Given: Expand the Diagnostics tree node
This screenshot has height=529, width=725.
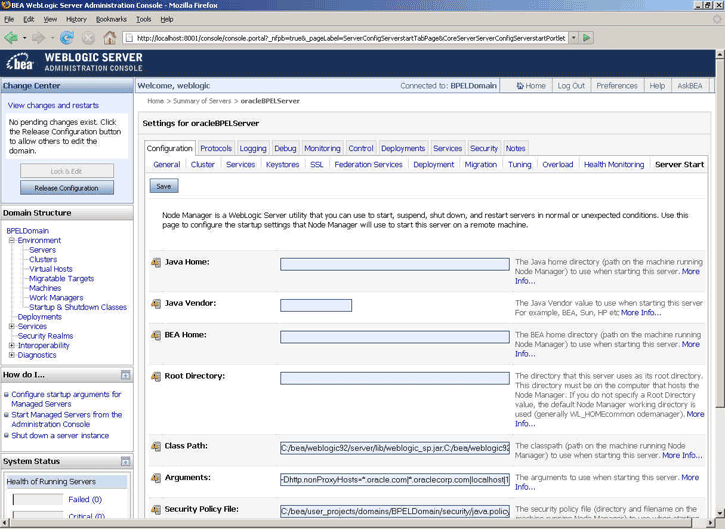Looking at the screenshot, I should click(x=12, y=355).
